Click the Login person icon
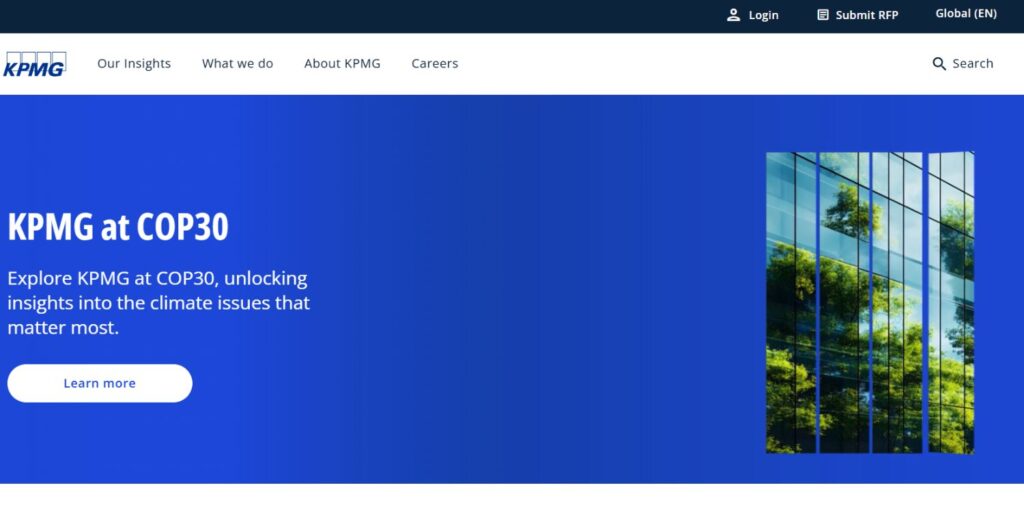This screenshot has width=1024, height=524. pyautogui.click(x=734, y=15)
